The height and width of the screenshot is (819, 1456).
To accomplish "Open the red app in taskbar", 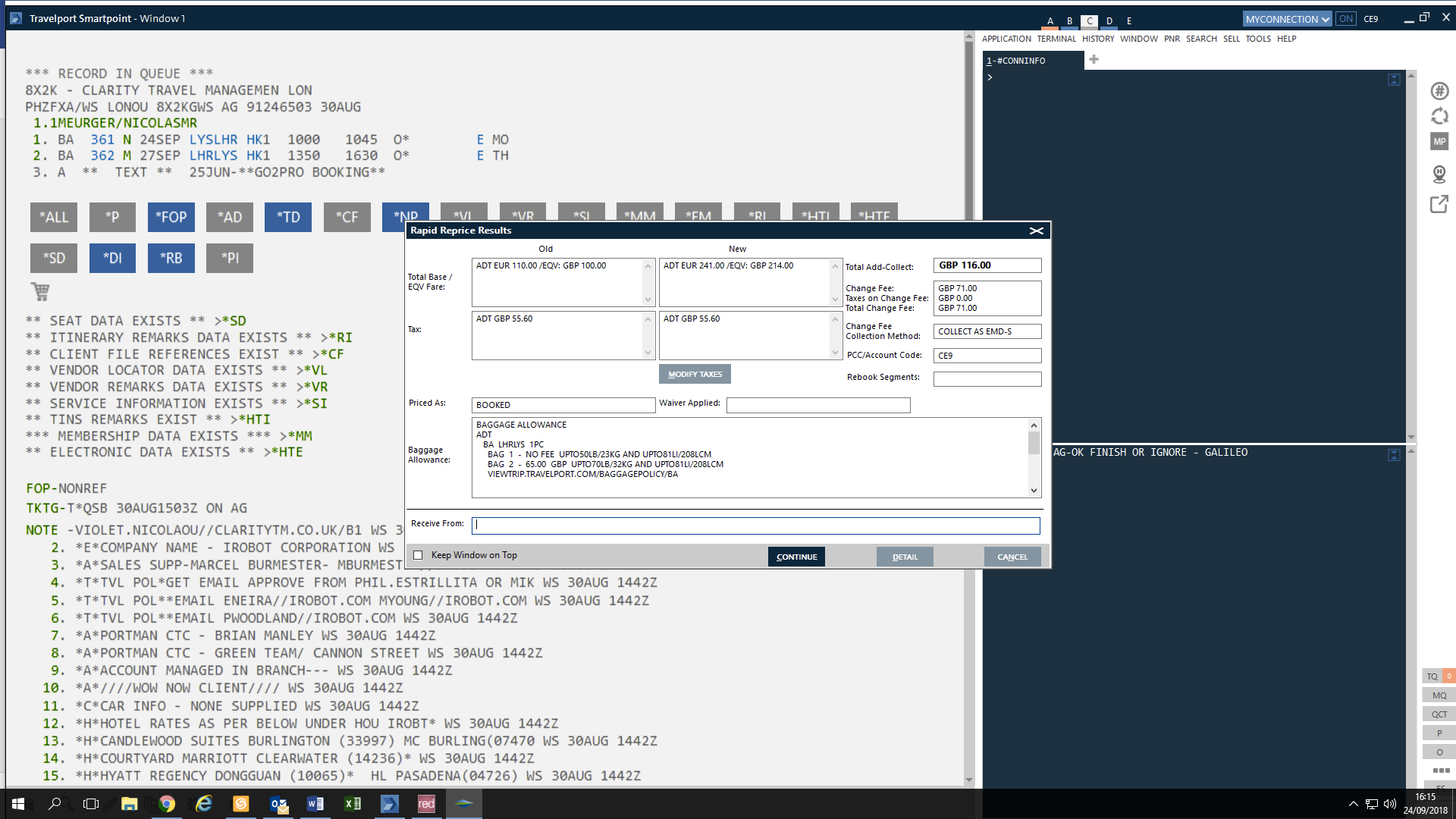I will click(x=427, y=804).
